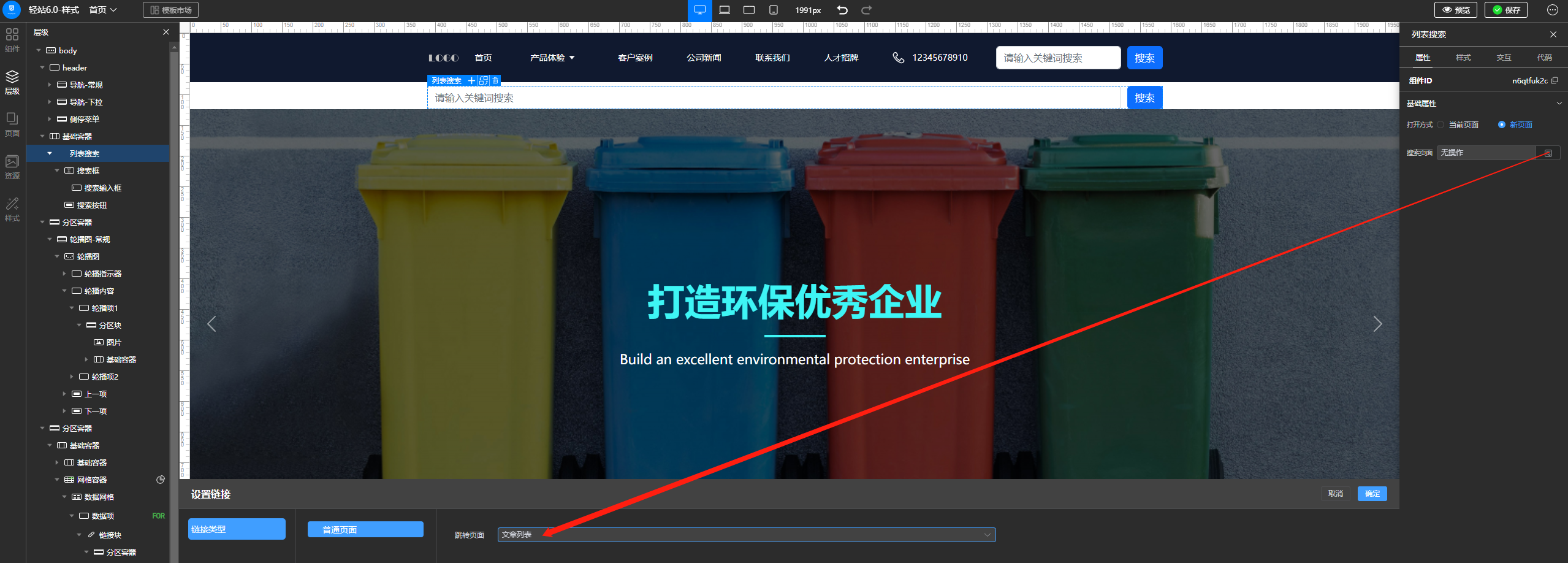Image resolution: width=1568 pixels, height=563 pixels.
Task: Delete the selected 列表搜索 component
Action: click(x=495, y=81)
